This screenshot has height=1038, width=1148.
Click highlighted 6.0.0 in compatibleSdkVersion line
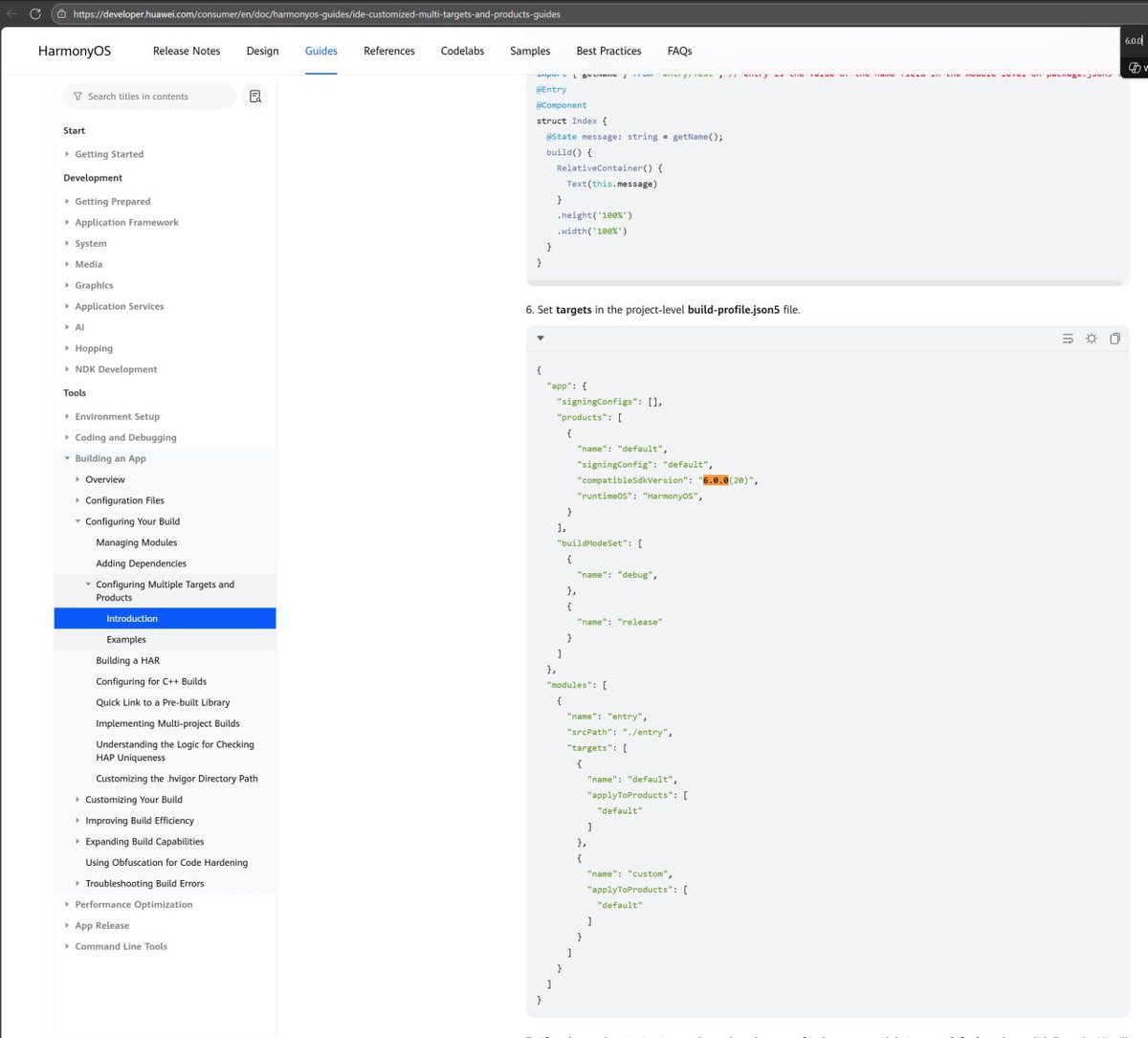pos(716,480)
